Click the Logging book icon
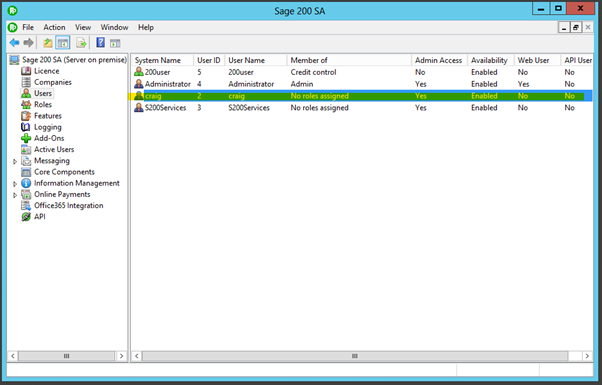602x385 pixels. tap(26, 127)
